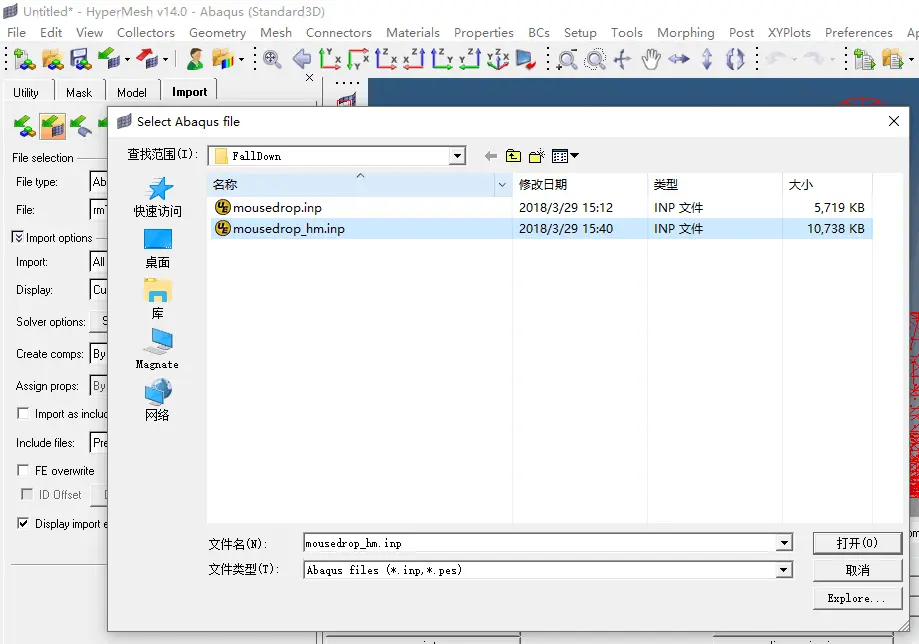Open the rainbow folder icon dropdown arrow
The image size is (919, 644).
click(x=241, y=60)
